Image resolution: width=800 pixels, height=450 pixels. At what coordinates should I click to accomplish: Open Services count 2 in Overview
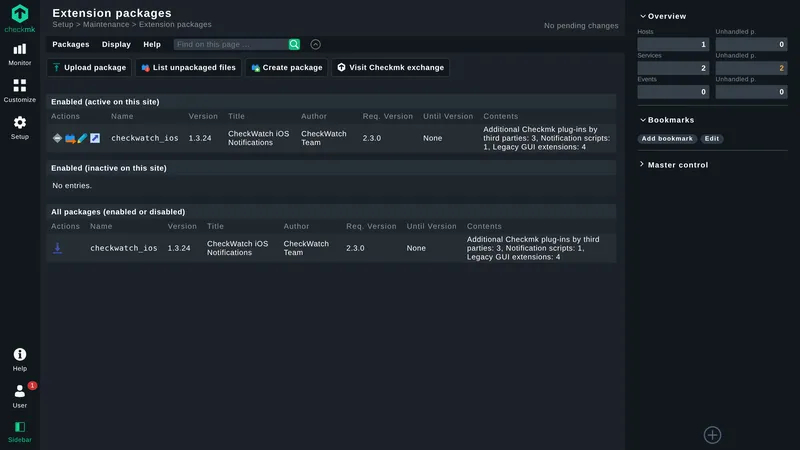673,68
